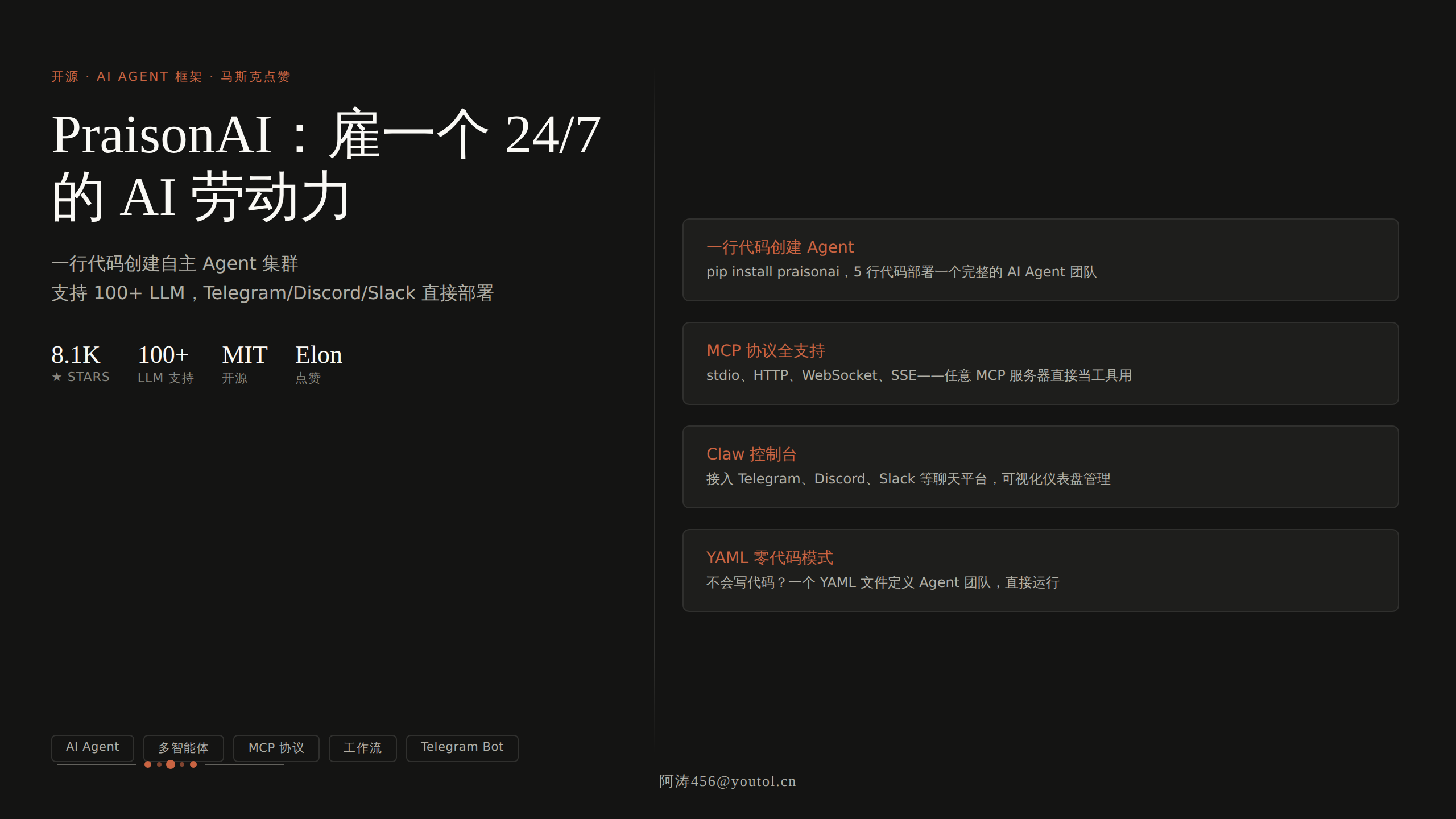Click the 100+ LLM value
The height and width of the screenshot is (819, 1456).
coord(163,355)
